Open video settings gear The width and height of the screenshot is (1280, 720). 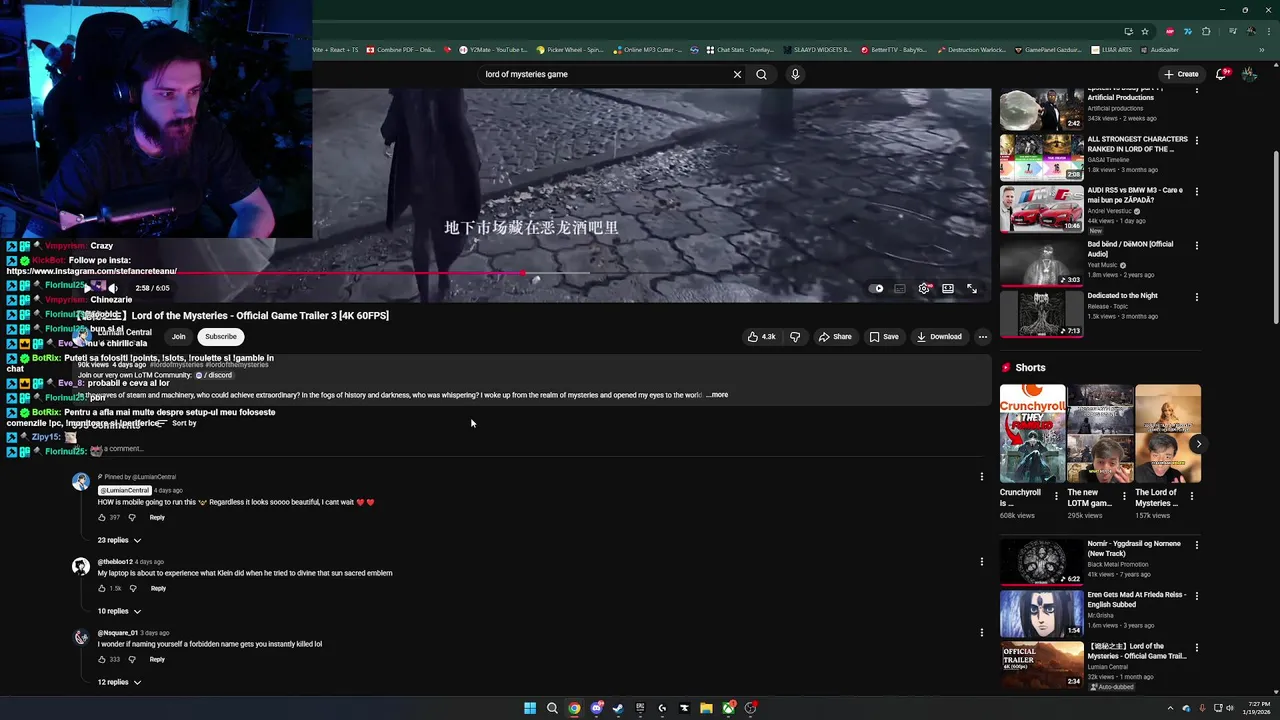(x=924, y=288)
